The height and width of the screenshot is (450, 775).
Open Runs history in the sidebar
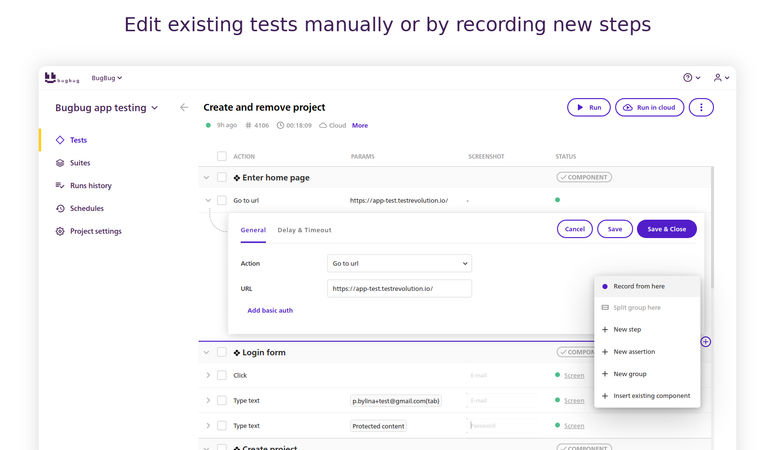[91, 185]
